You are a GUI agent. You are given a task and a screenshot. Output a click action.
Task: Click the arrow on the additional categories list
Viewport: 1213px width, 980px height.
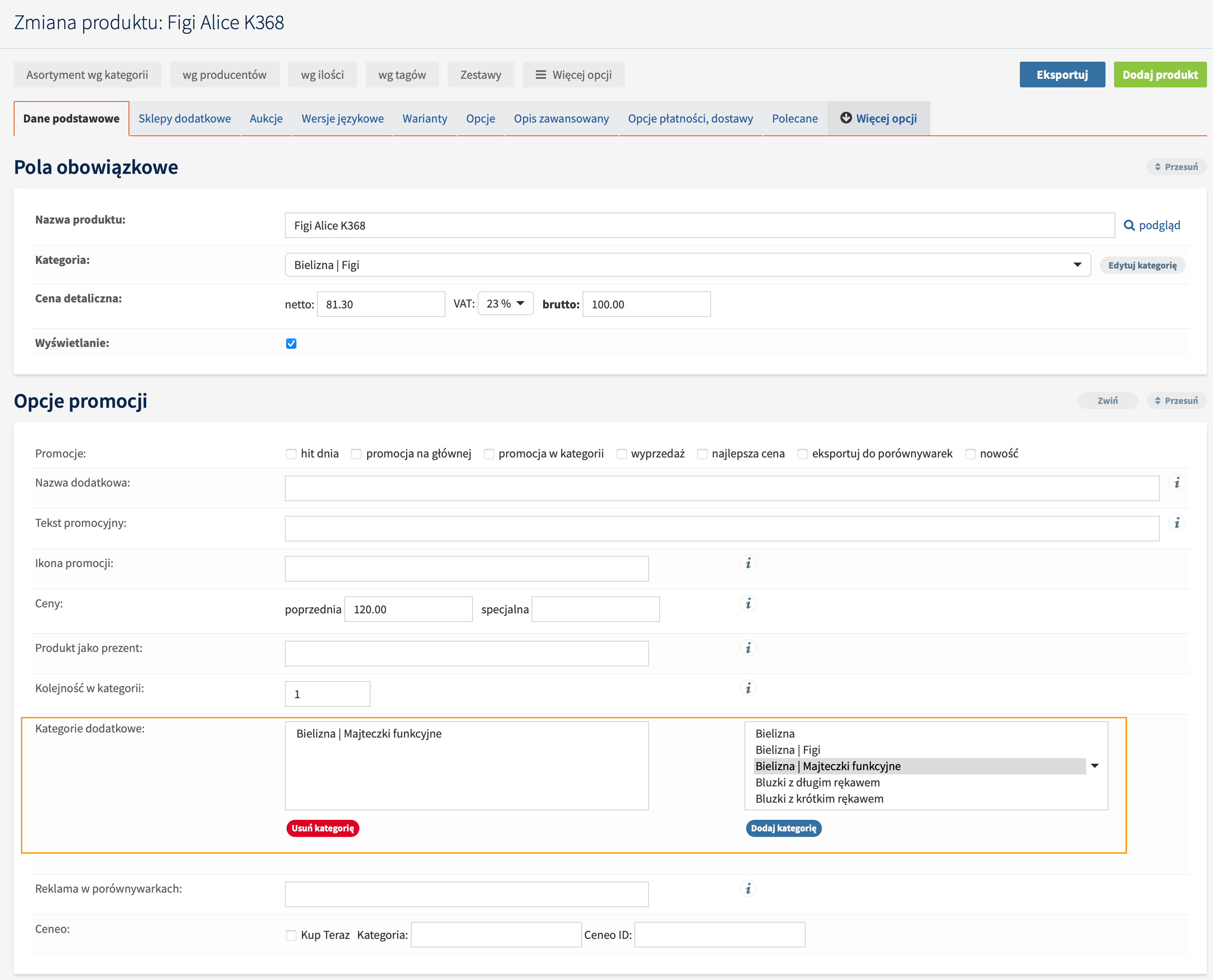(x=1094, y=766)
